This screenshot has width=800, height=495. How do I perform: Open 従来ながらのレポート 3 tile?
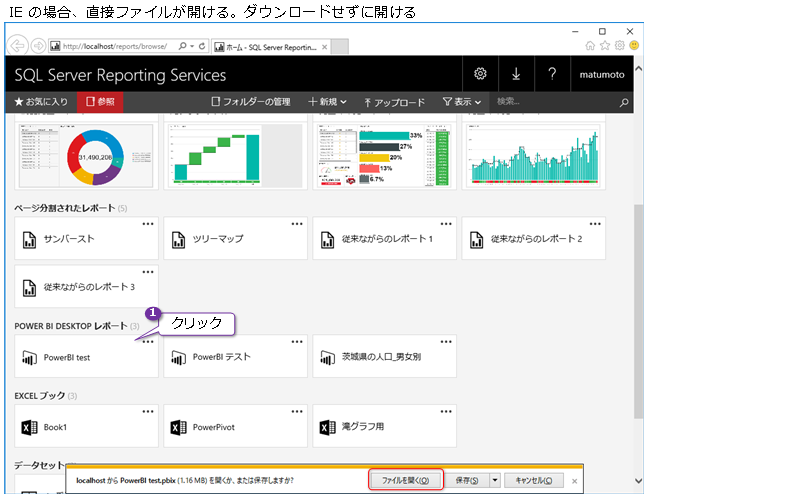click(86, 287)
